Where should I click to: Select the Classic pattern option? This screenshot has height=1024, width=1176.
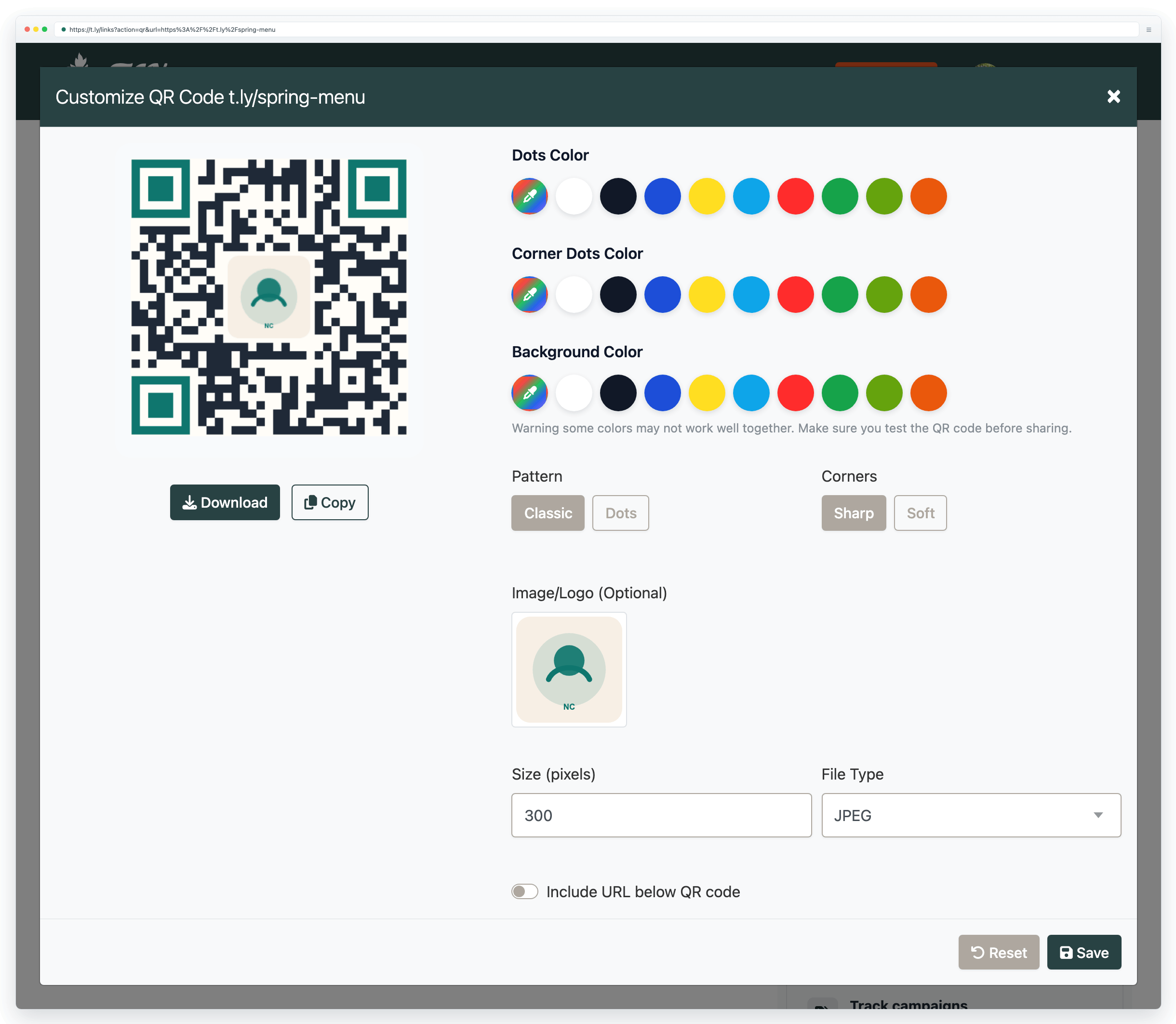[548, 512]
